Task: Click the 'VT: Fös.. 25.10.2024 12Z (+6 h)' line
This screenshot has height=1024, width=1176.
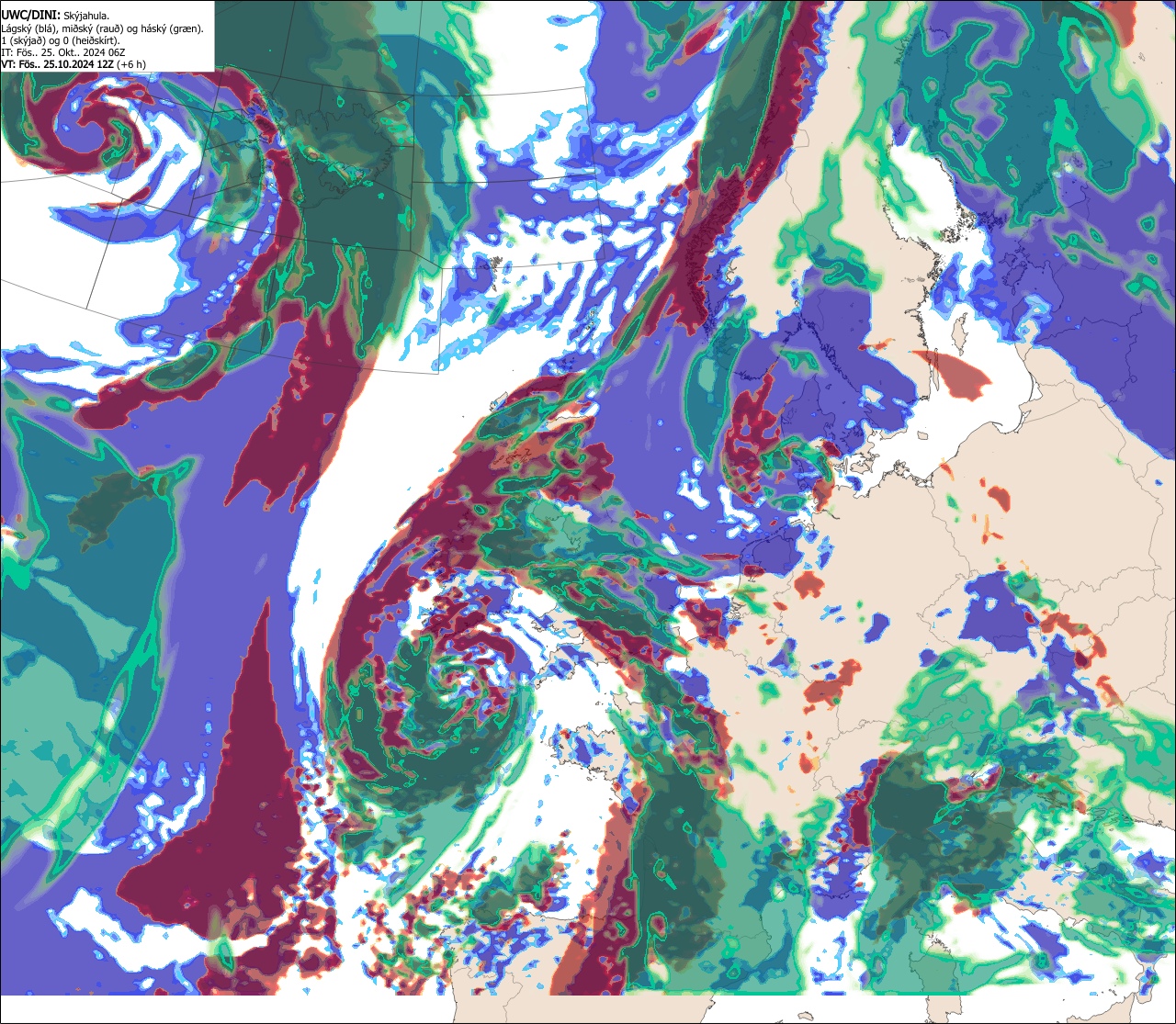Action: point(73,64)
